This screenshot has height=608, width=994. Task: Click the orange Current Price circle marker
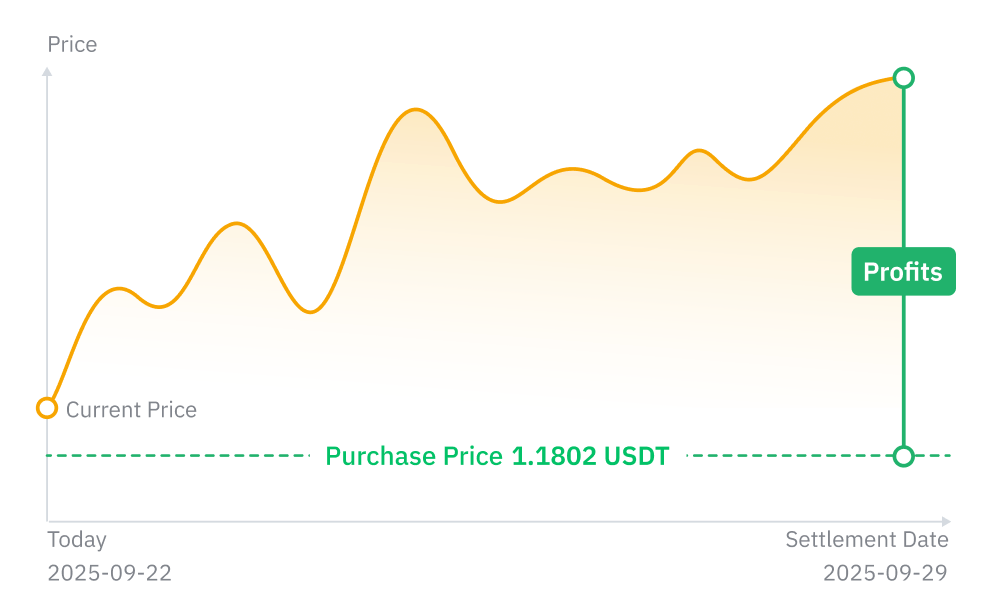tap(47, 408)
